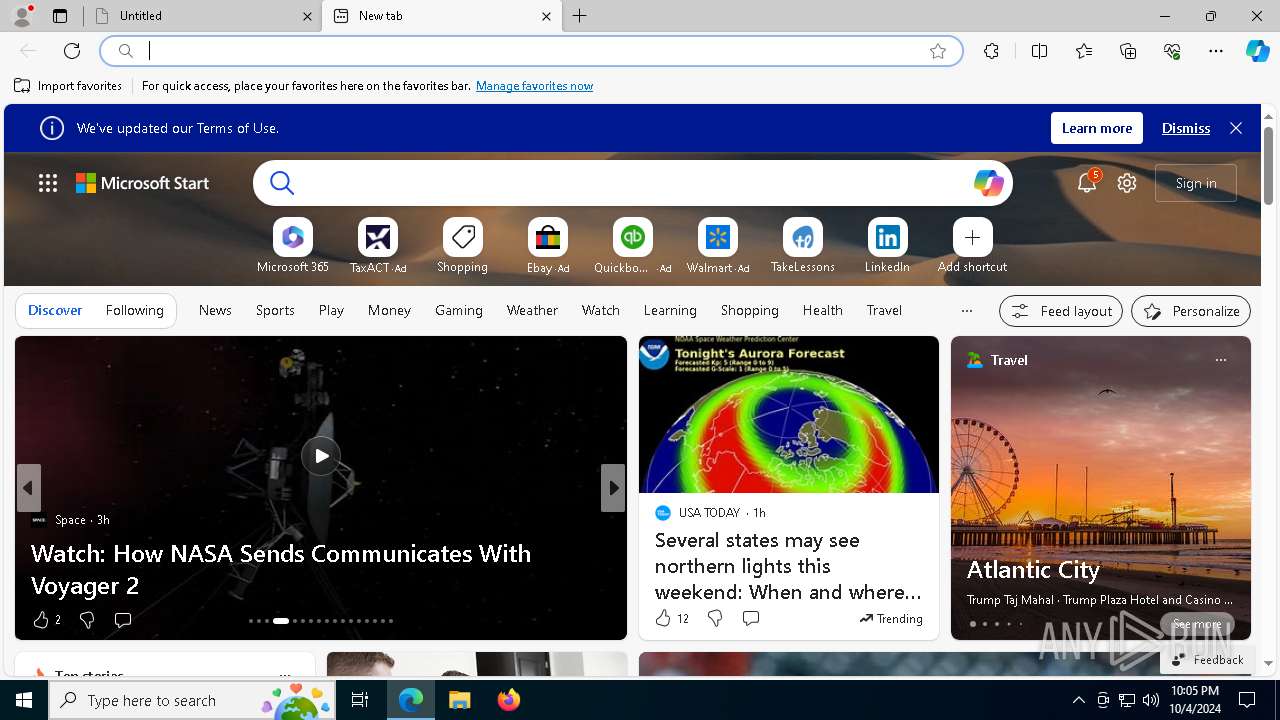Open TaxACT ad shortcut
Image resolution: width=1280 pixels, height=720 pixels.
pos(378,246)
